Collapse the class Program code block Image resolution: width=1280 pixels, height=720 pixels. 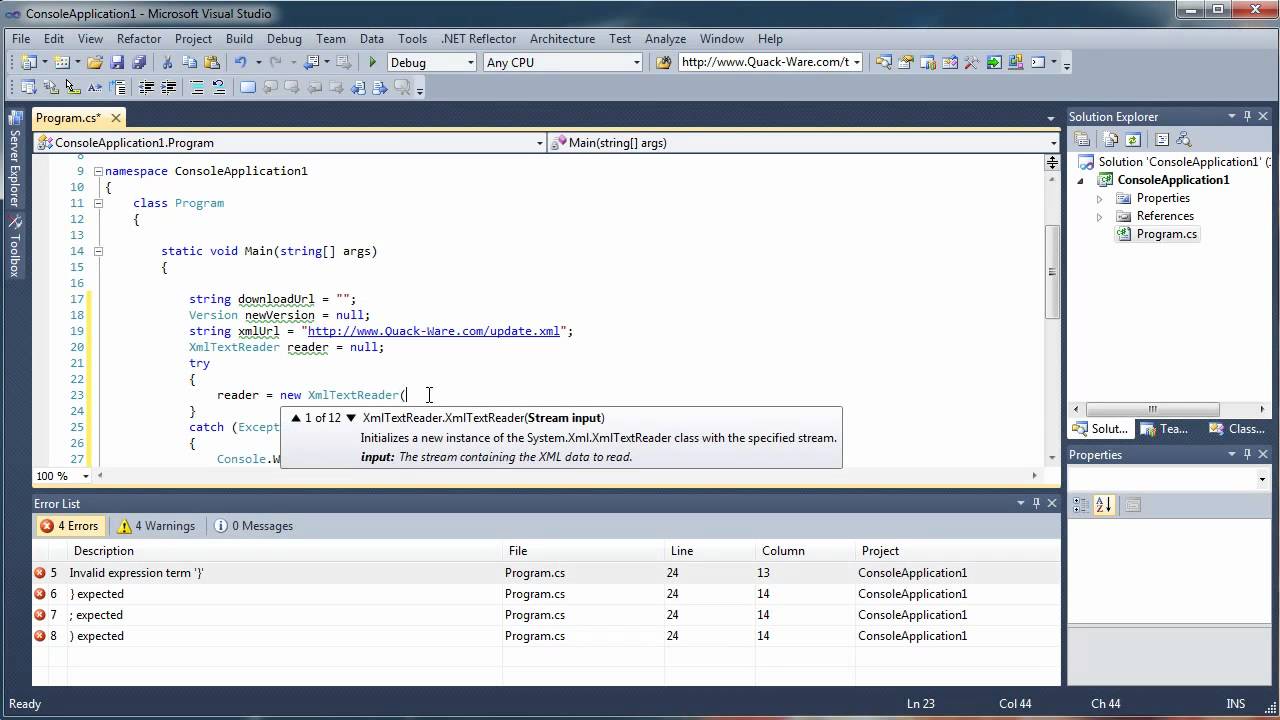pos(98,203)
